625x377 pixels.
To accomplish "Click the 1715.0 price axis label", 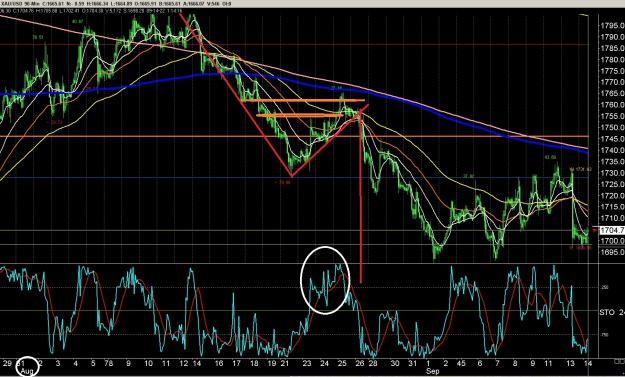I will (613, 207).
